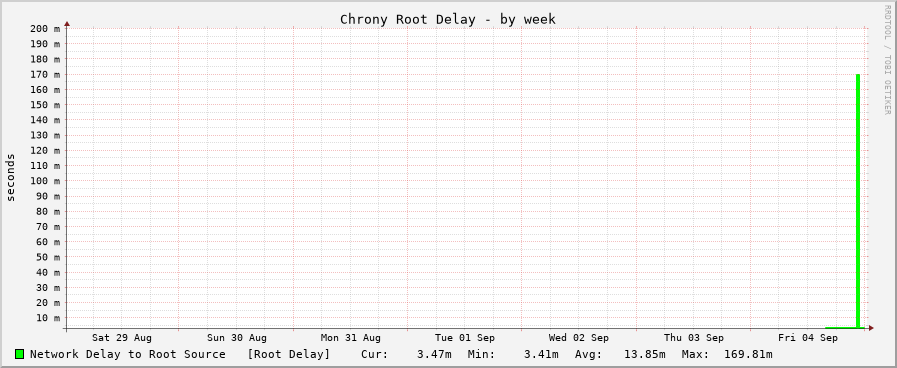Click the "200 m" y-axis label
The image size is (897, 368).
pyautogui.click(x=45, y=29)
